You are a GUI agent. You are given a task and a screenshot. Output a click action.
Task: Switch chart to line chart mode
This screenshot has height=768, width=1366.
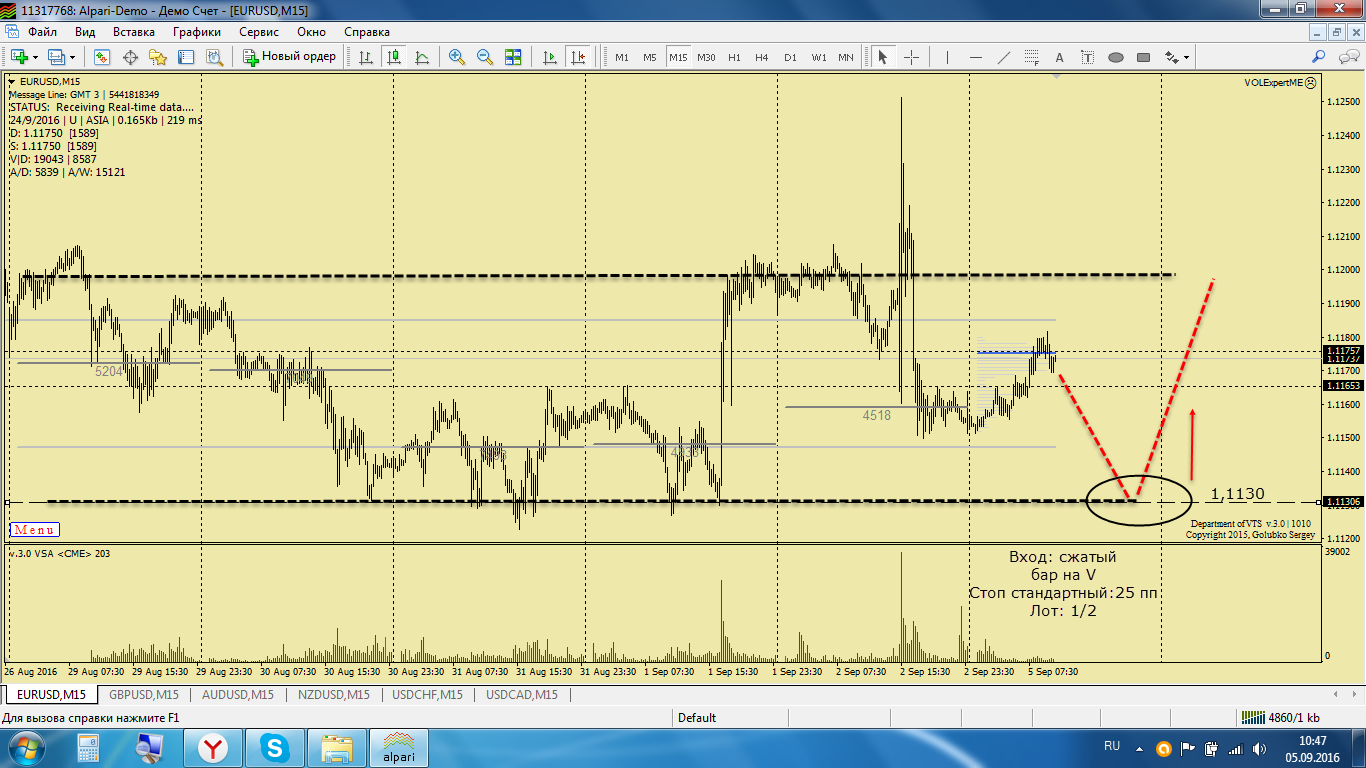coord(422,57)
